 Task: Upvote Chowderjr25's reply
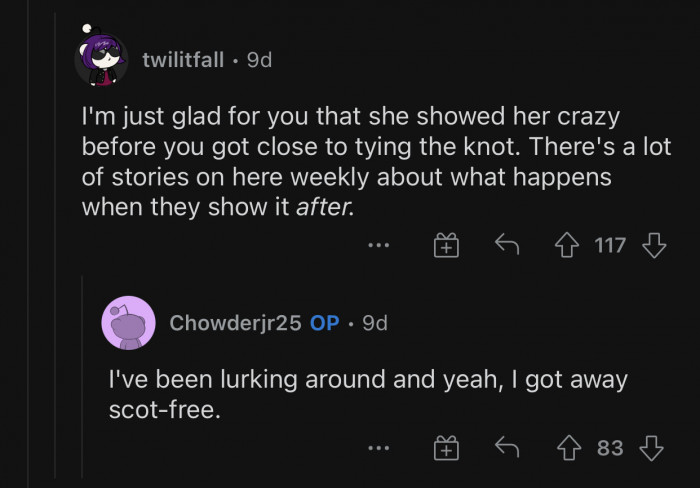[x=571, y=448]
